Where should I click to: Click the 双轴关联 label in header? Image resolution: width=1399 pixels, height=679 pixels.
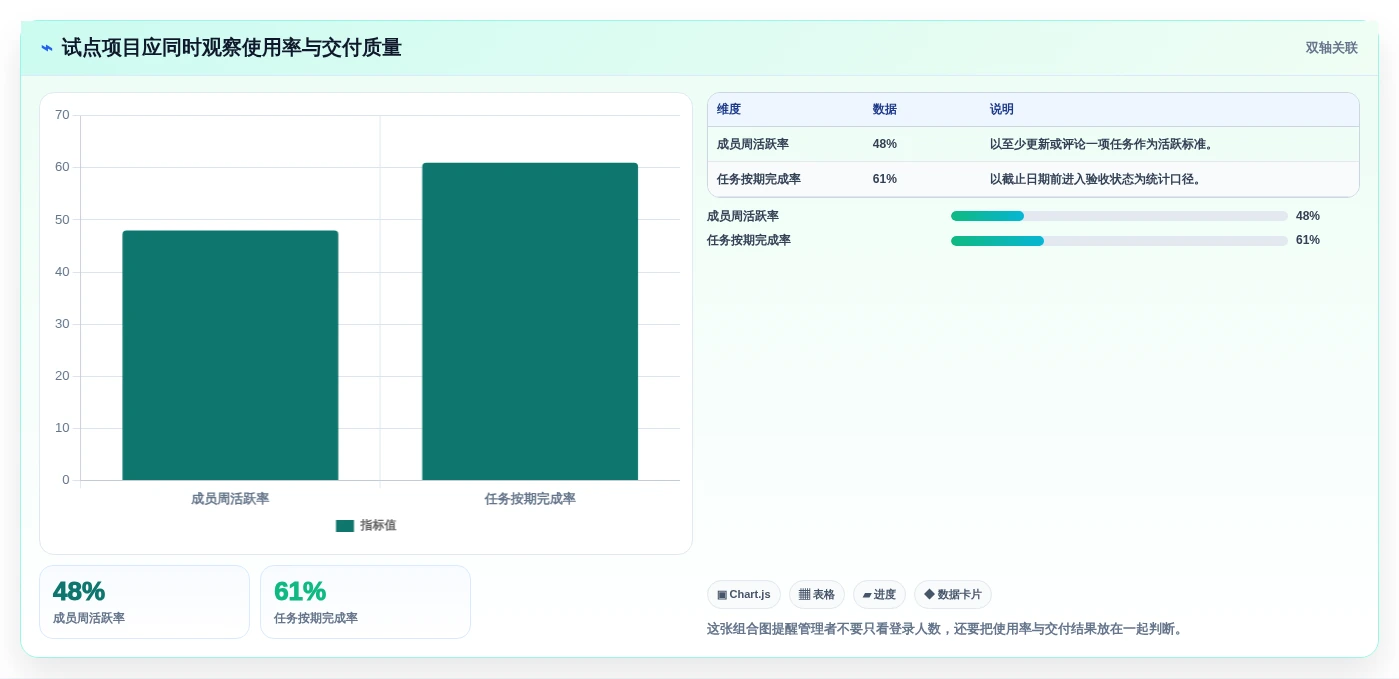pyautogui.click(x=1331, y=48)
